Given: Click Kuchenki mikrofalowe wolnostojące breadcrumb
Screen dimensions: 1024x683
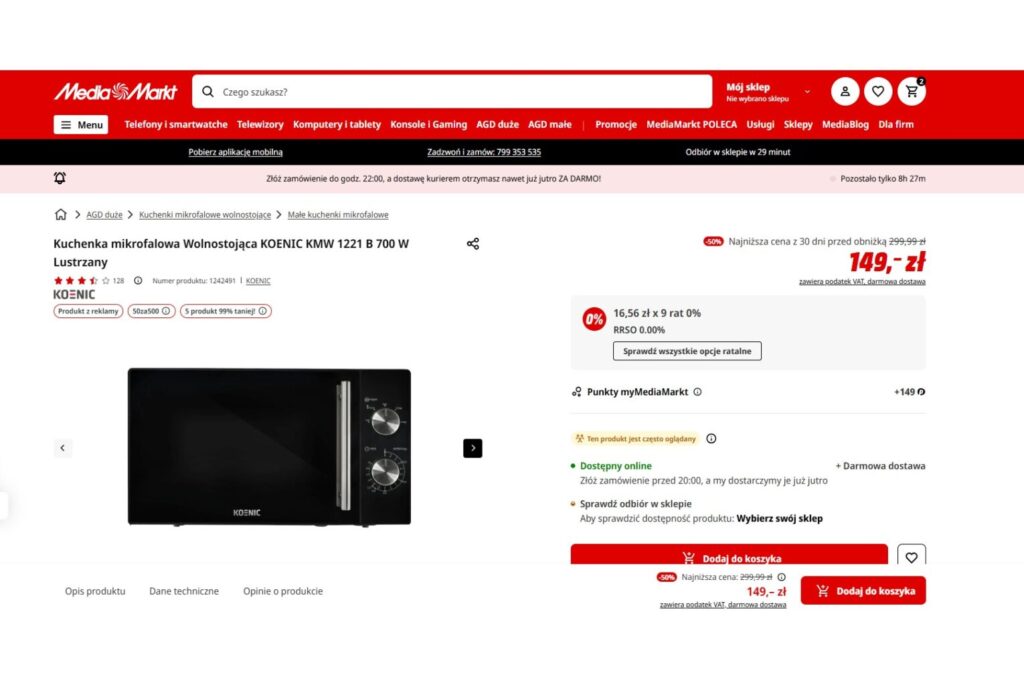Looking at the screenshot, I should 204,215.
